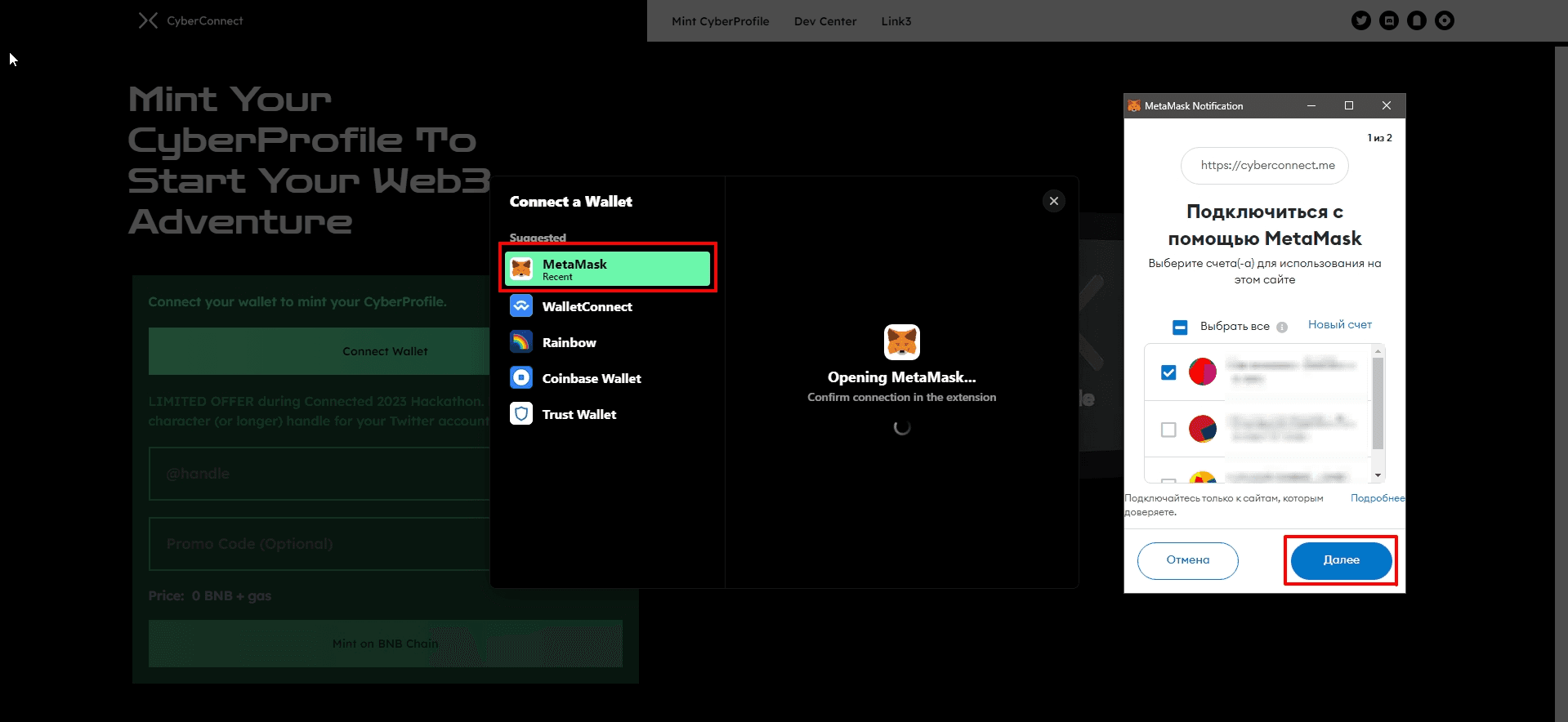
Task: Click first account red-pink avatar
Action: 1202,372
